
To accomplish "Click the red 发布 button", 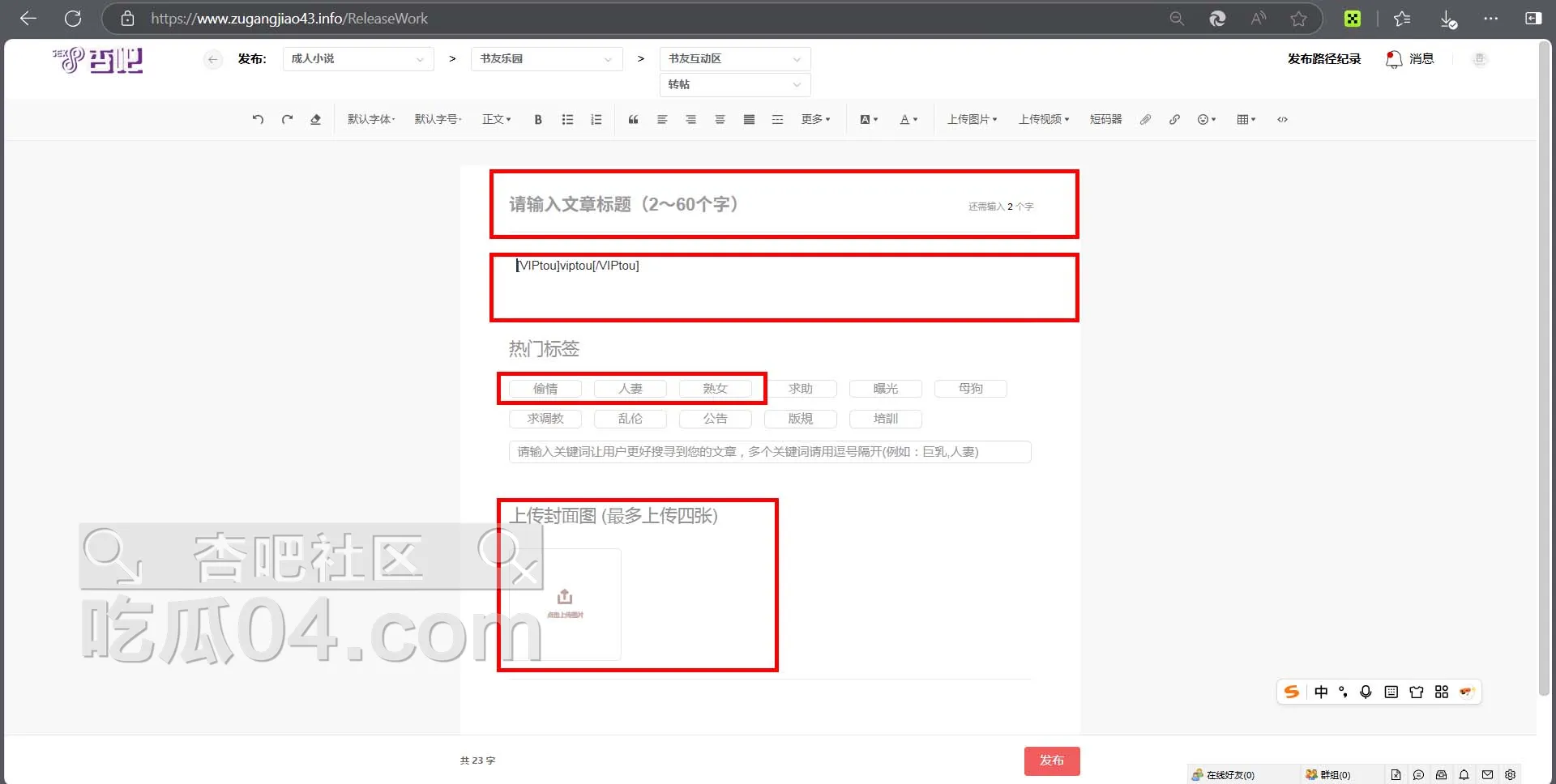I will [1051, 761].
